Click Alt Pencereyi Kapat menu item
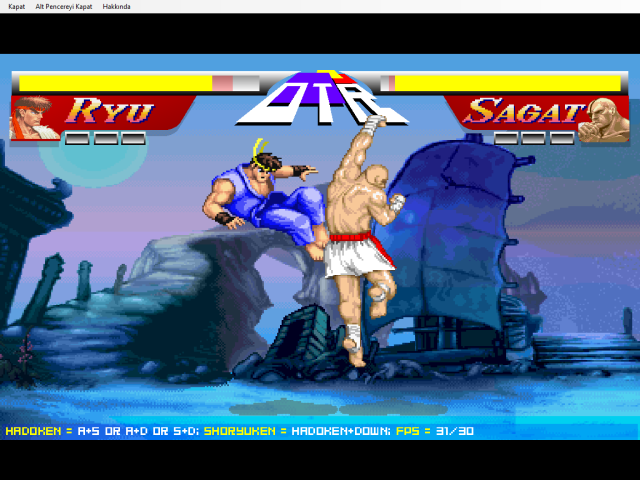The height and width of the screenshot is (480, 640). pyautogui.click(x=64, y=7)
